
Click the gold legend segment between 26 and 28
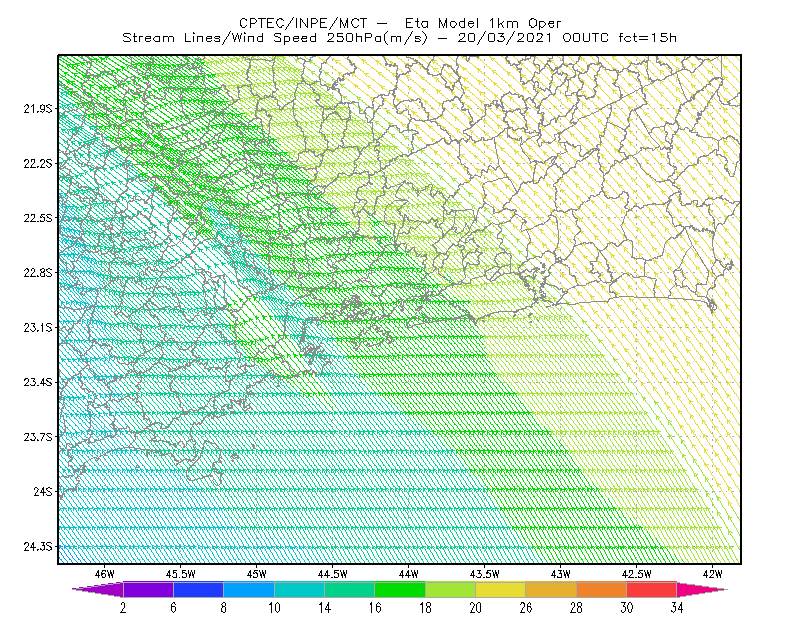click(551, 589)
